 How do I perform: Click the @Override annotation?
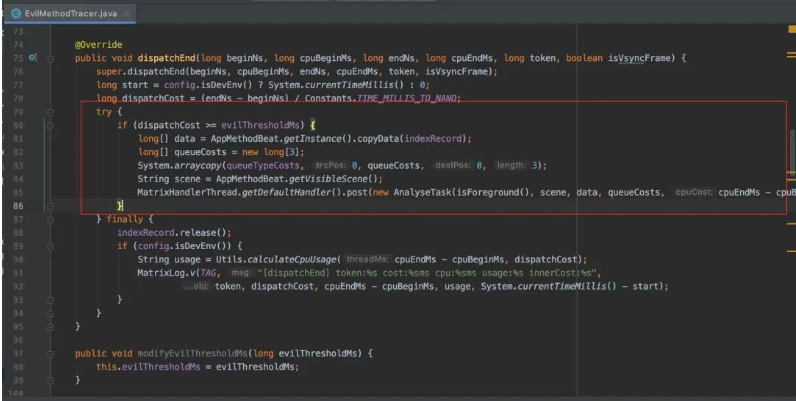click(x=98, y=45)
